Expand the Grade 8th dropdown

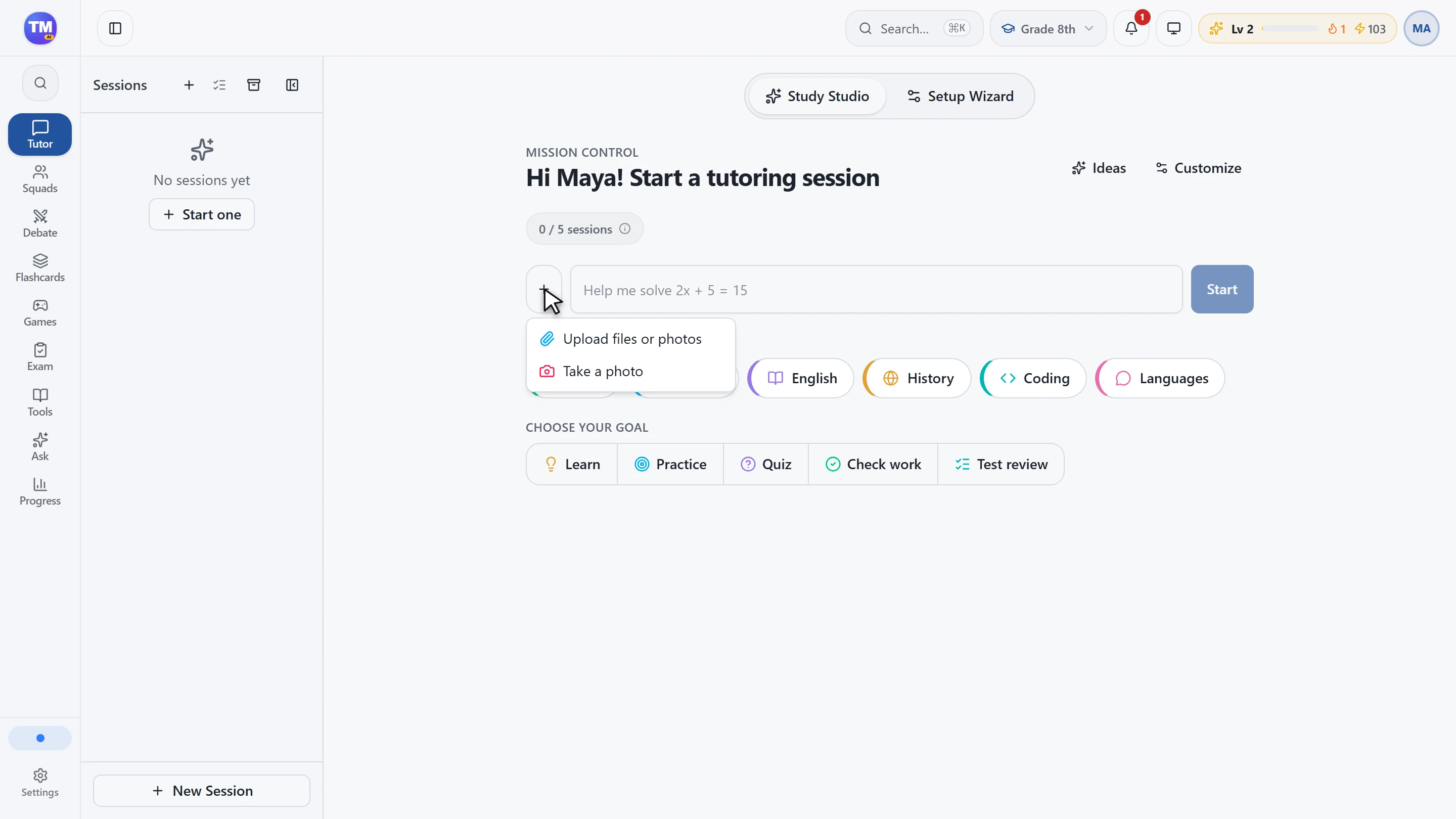[x=1048, y=28]
